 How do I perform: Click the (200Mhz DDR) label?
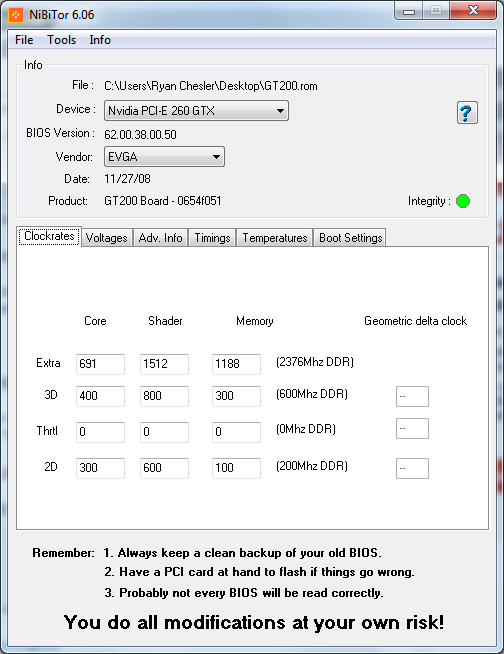pyautogui.click(x=312, y=466)
